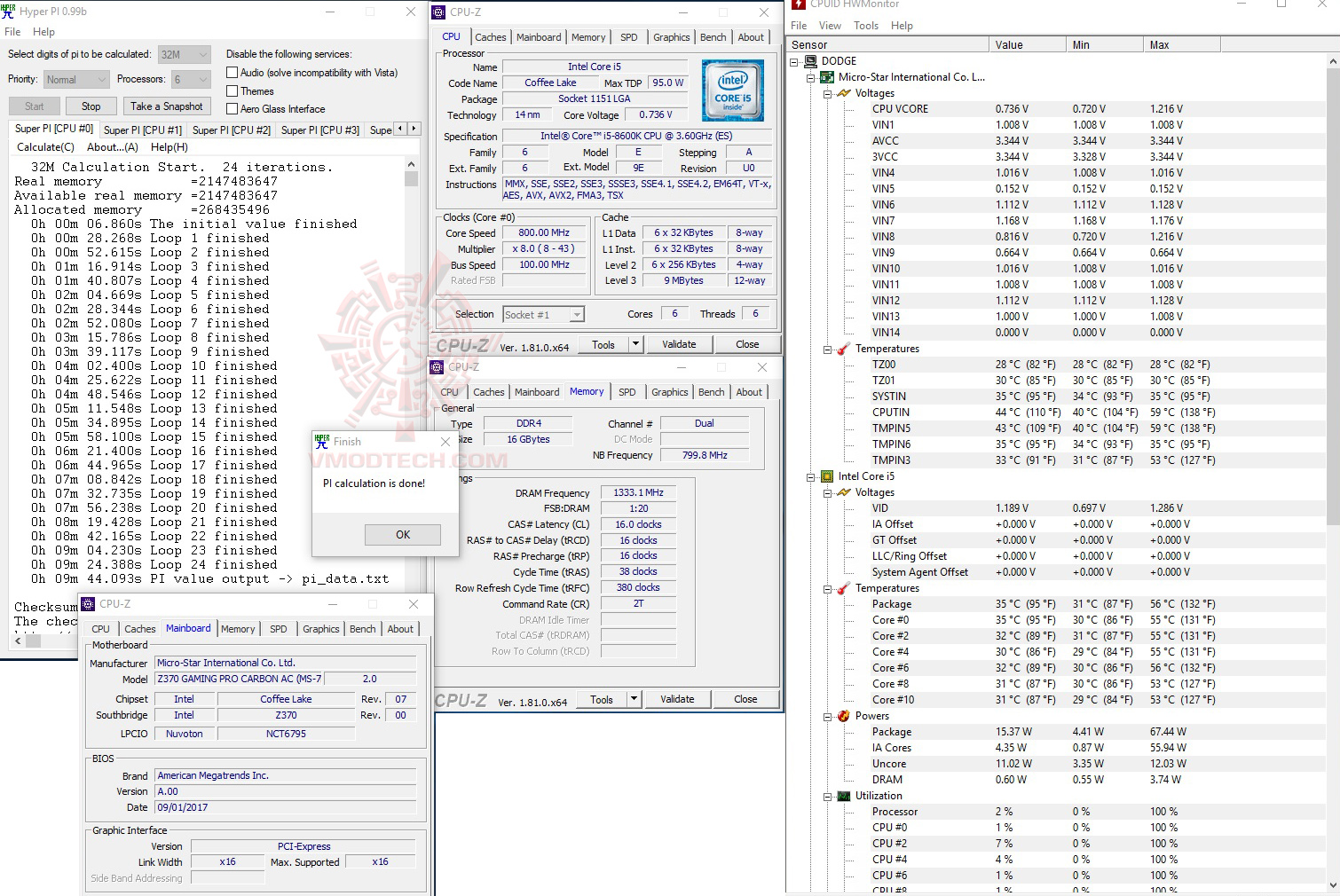Image resolution: width=1340 pixels, height=896 pixels.
Task: Enable Audio incompatibility with Vista checkbox
Action: point(233,73)
